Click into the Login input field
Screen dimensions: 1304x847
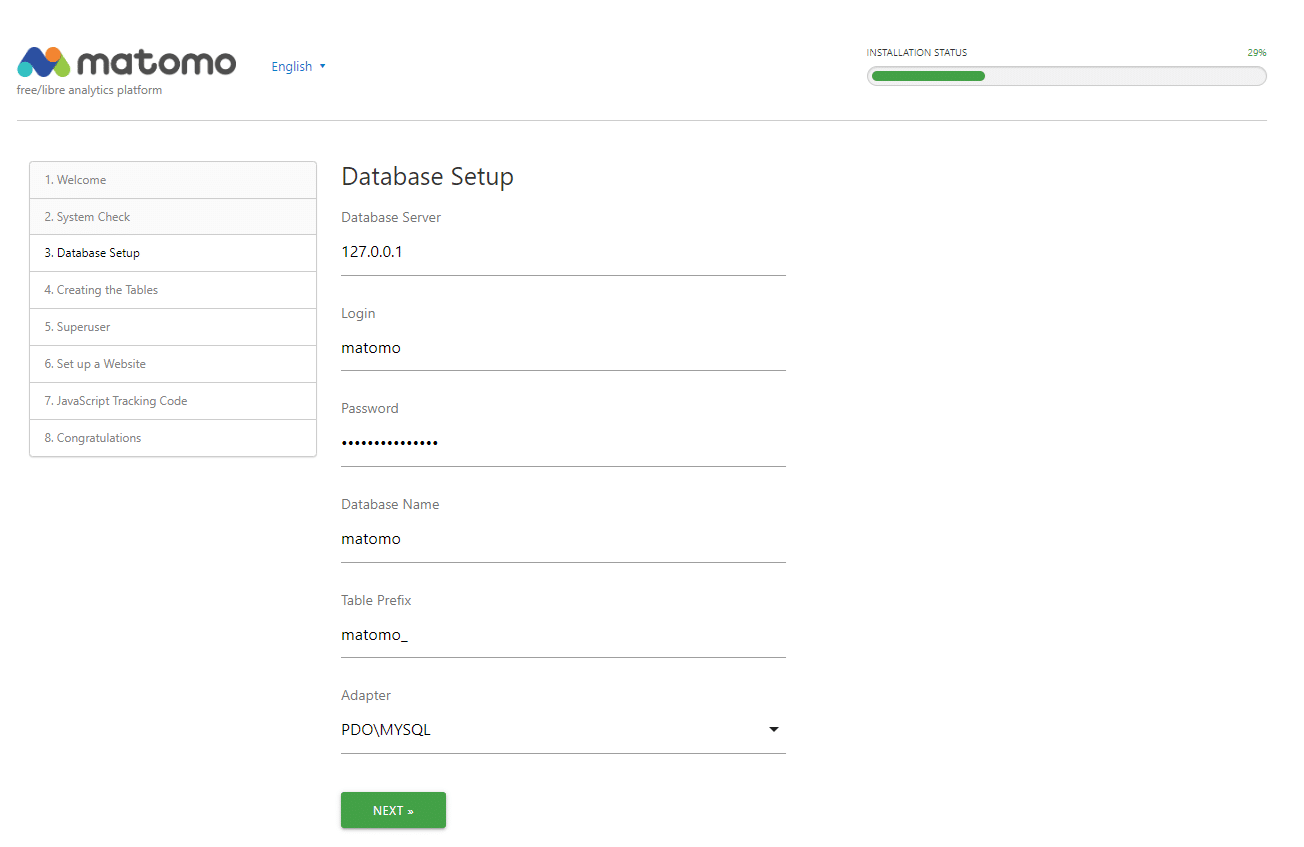coord(563,348)
